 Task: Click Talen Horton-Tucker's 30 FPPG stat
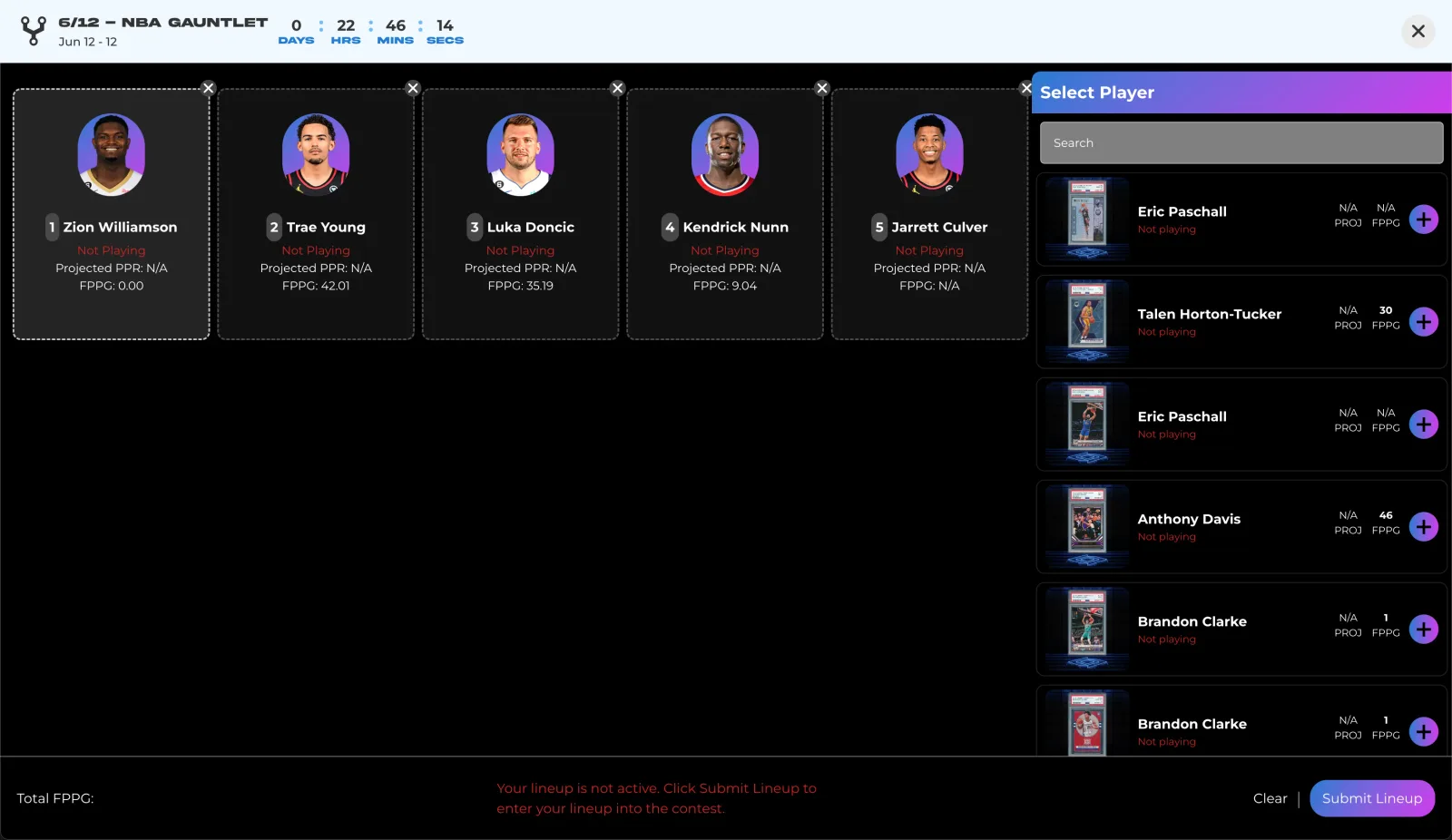[x=1386, y=310]
